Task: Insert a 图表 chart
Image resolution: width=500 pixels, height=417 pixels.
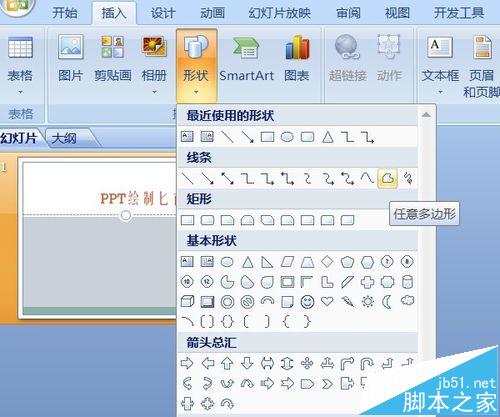Action: (x=297, y=58)
